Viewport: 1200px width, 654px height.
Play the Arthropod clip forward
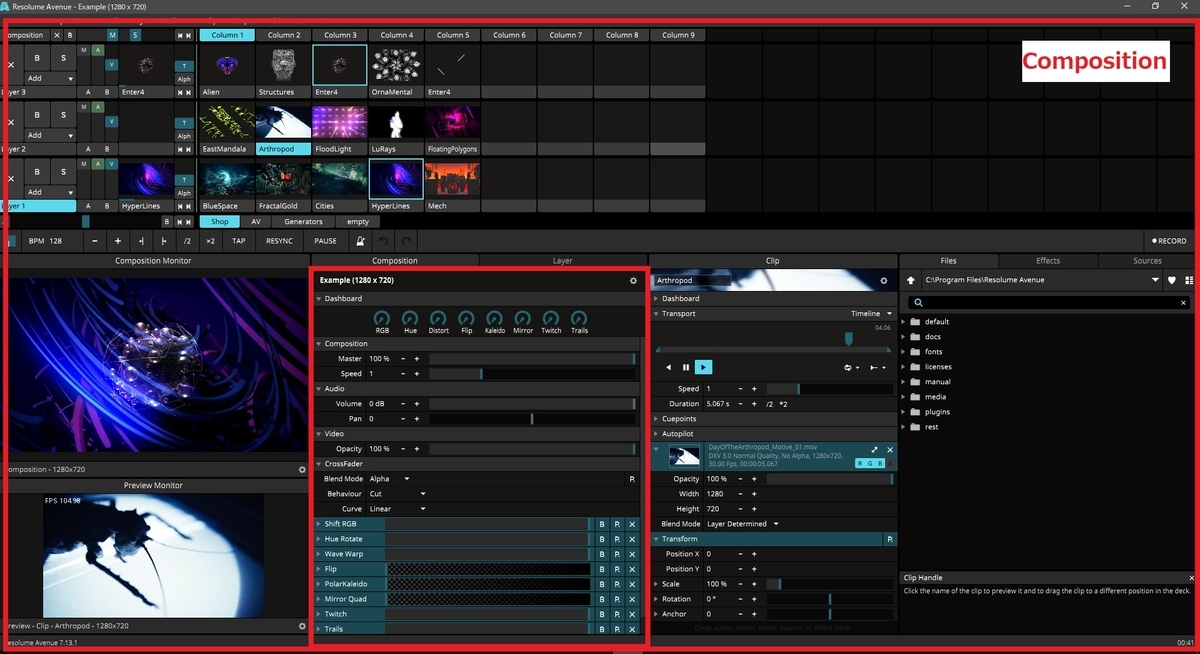(703, 368)
